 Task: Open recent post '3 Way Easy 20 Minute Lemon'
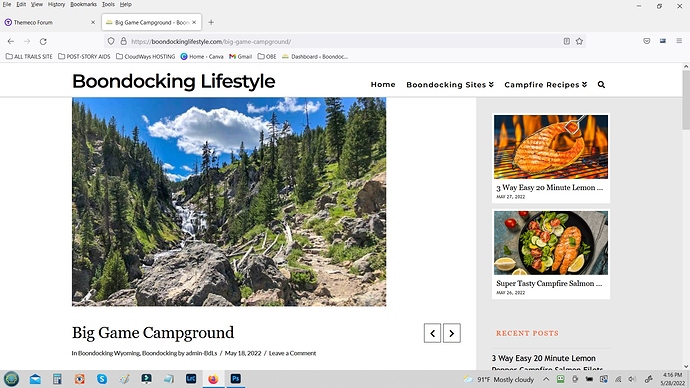543,358
